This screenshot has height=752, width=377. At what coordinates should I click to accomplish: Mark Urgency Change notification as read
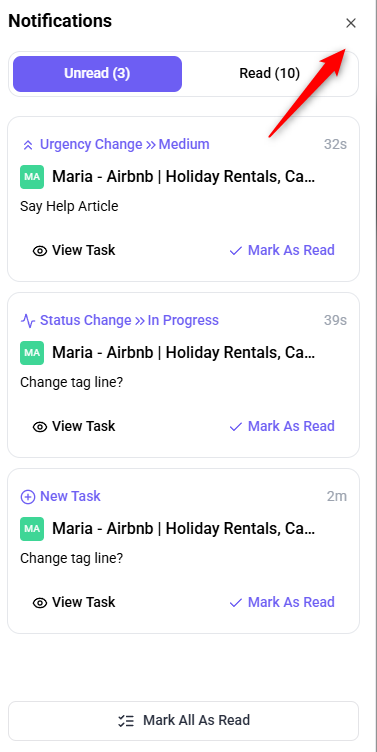282,250
